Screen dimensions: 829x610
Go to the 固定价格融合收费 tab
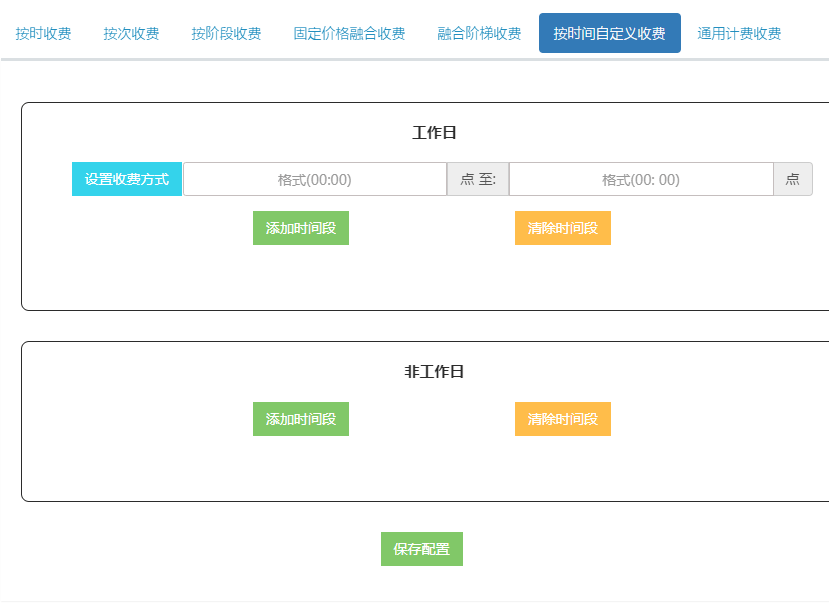click(x=349, y=34)
